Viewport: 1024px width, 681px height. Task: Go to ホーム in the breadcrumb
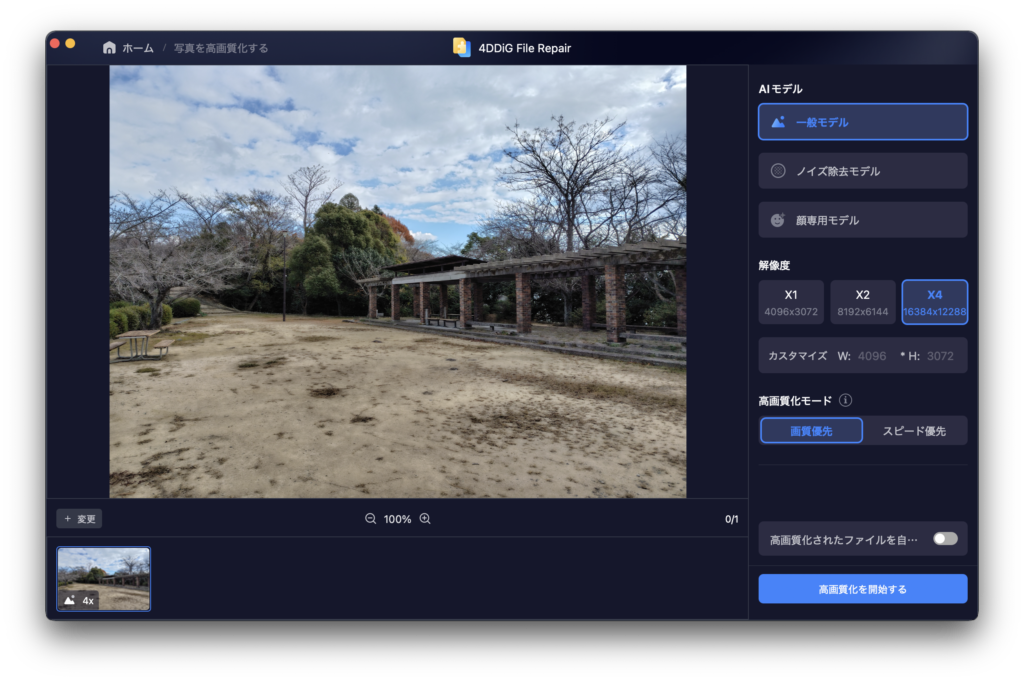(138, 48)
